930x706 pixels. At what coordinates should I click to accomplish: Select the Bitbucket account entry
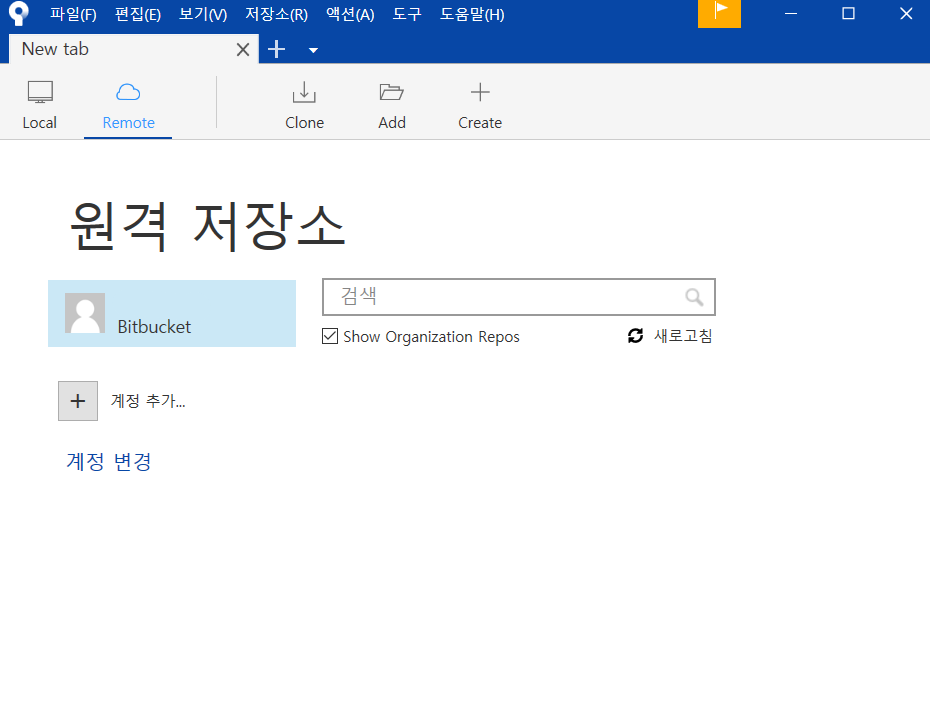[x=172, y=313]
